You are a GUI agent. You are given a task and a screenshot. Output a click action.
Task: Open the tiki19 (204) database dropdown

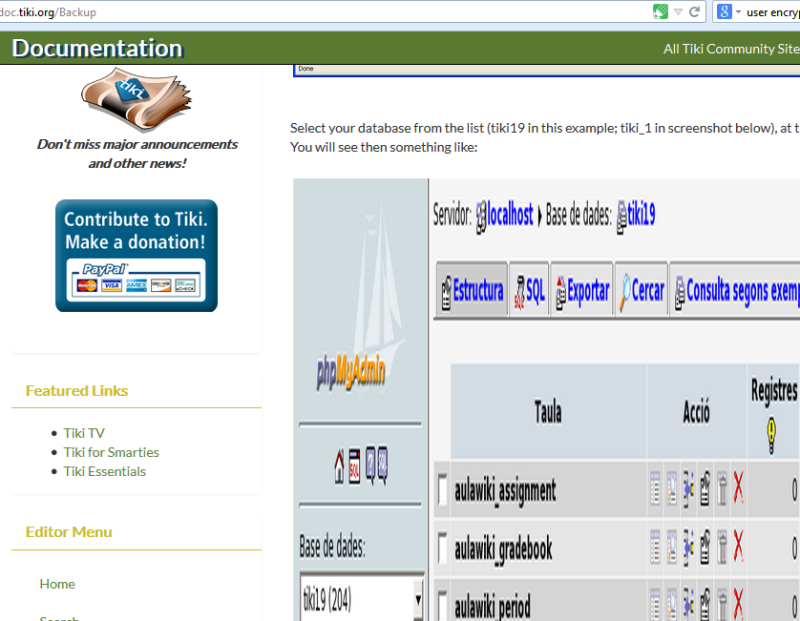click(x=362, y=599)
